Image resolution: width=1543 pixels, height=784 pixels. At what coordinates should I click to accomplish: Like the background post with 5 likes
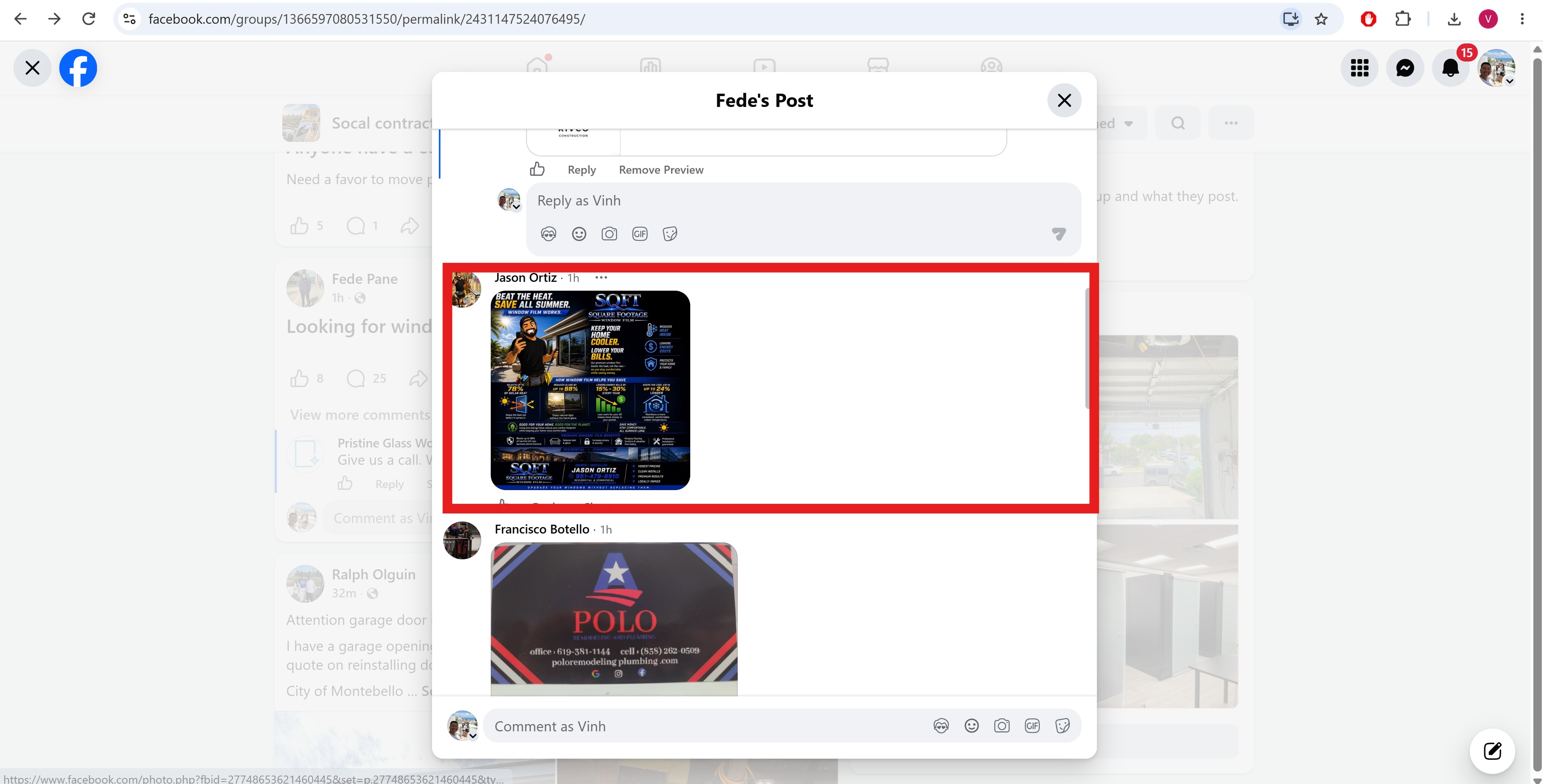coord(300,226)
